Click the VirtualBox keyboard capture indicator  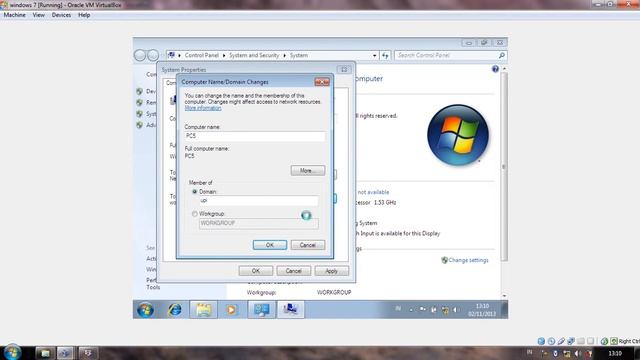613,341
